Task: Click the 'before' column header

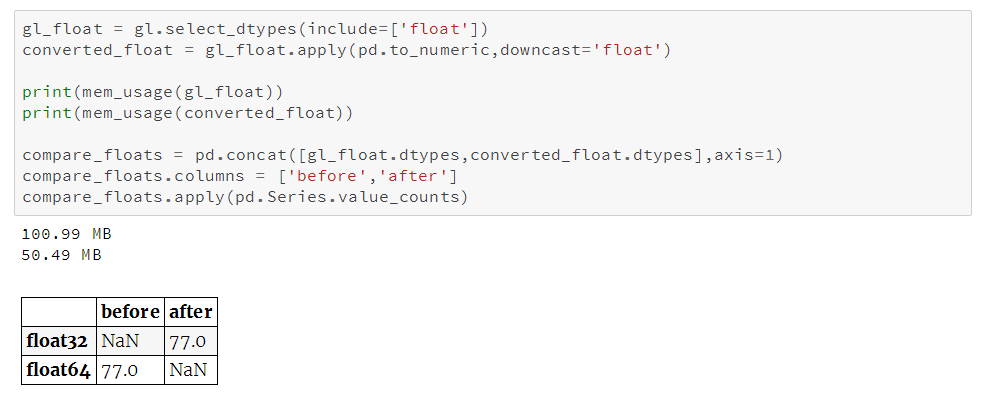Action: tap(130, 312)
